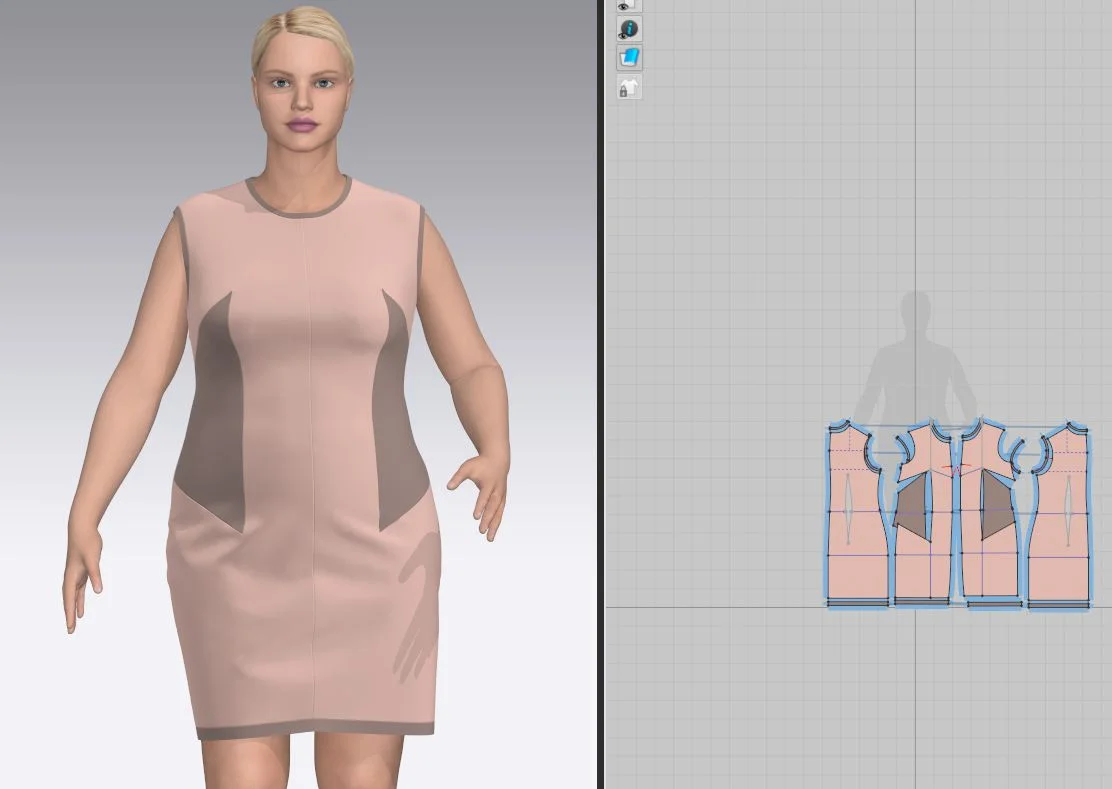
Task: Click the waist dart on the leftmost pattern piece
Action: (x=847, y=509)
